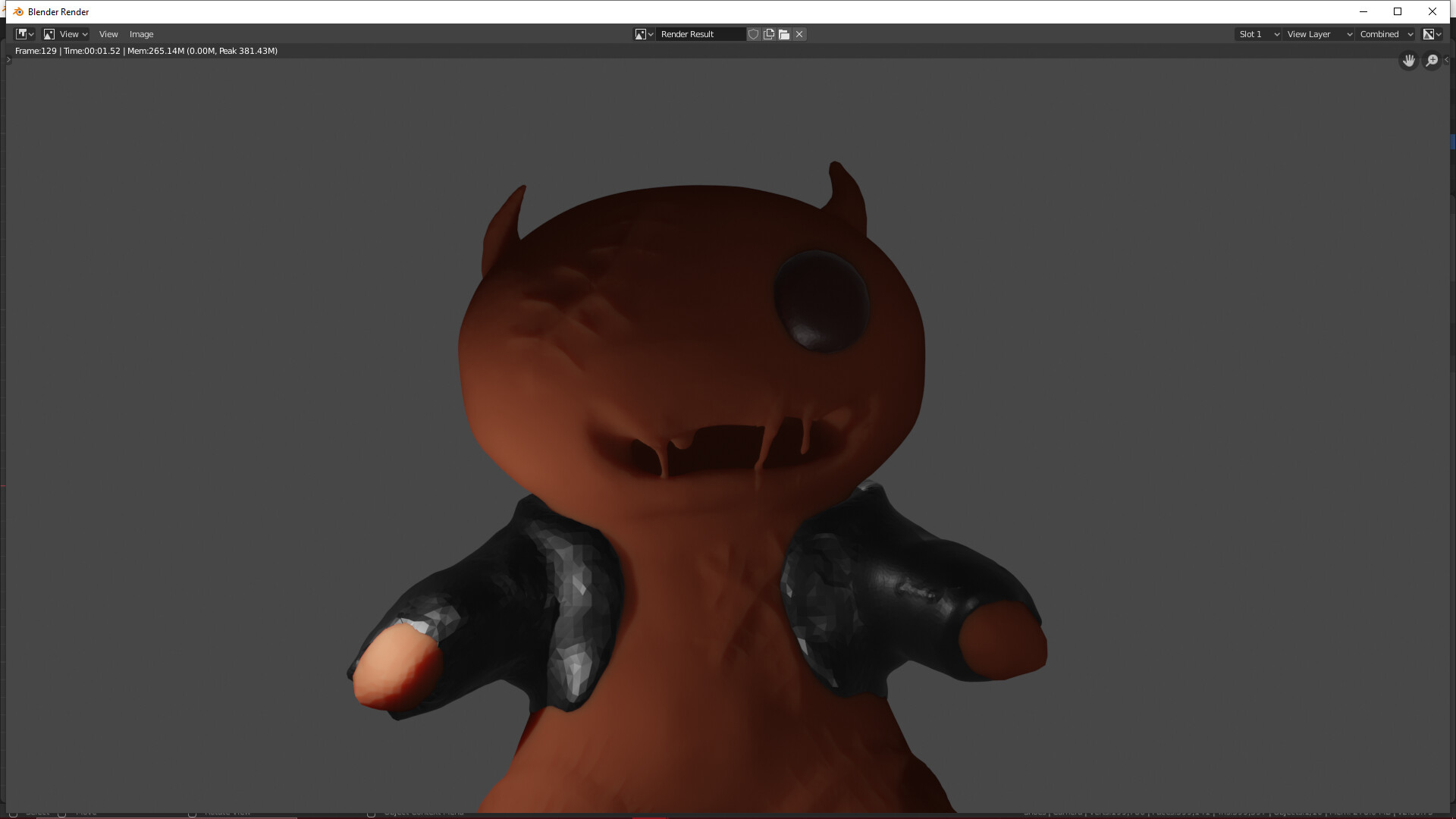Viewport: 1456px width, 819px height.
Task: Browse linked images via image icon
Action: click(644, 34)
